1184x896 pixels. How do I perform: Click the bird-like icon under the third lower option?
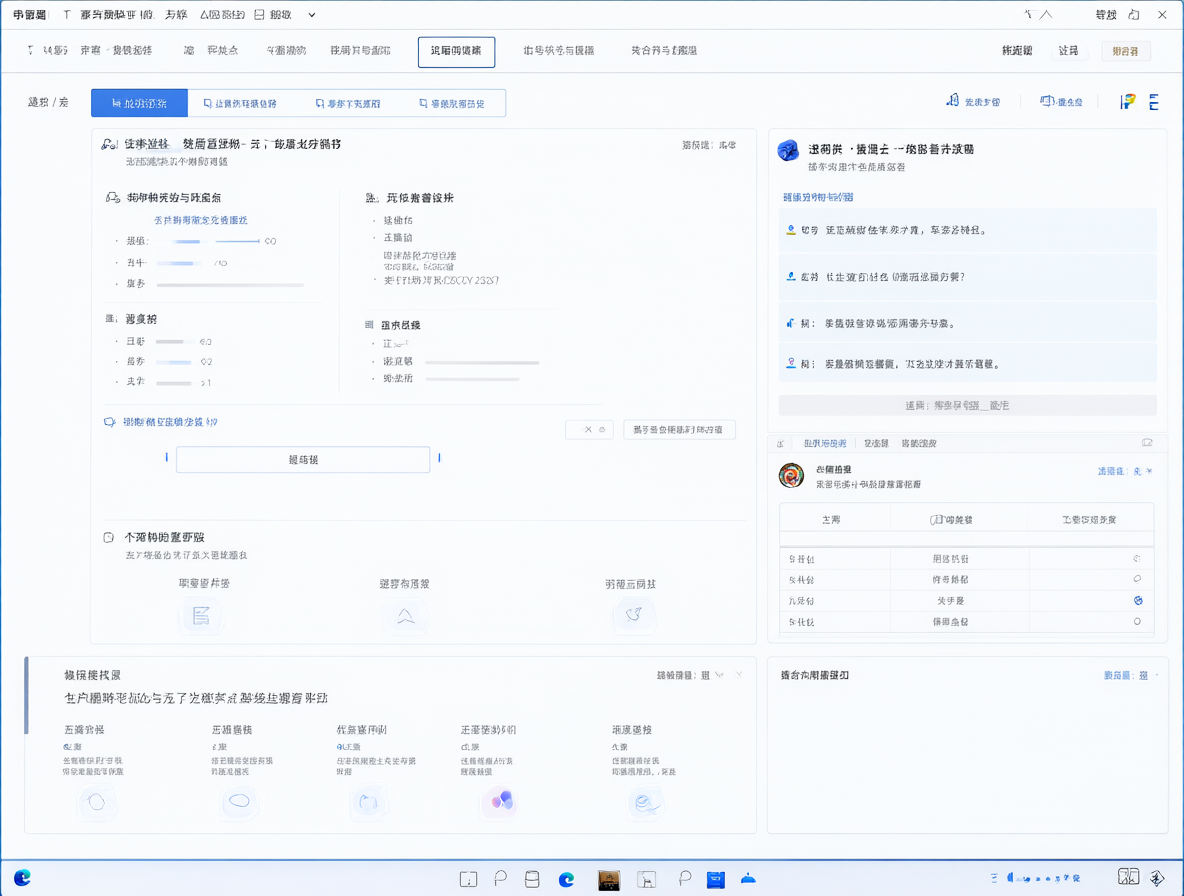click(634, 614)
